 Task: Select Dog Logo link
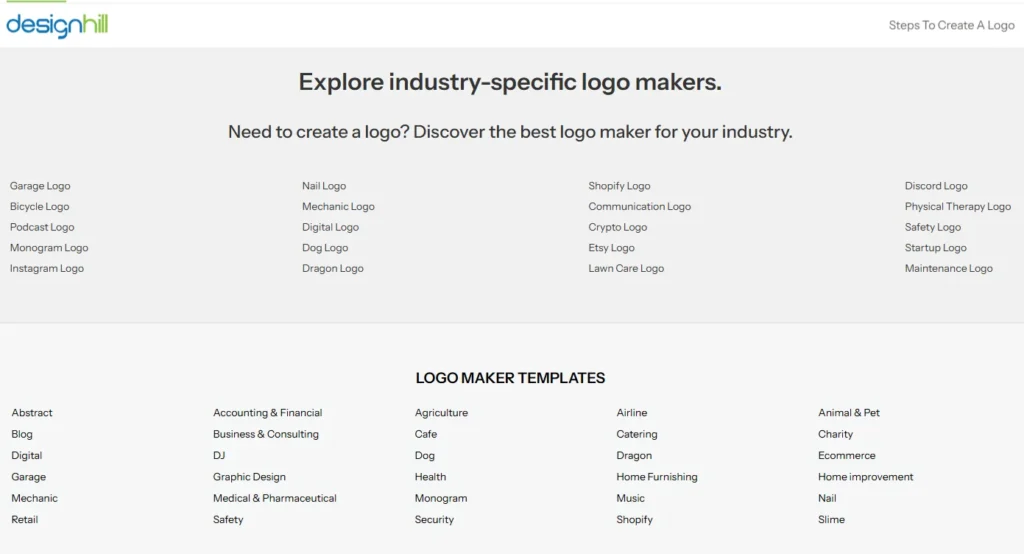(x=325, y=248)
